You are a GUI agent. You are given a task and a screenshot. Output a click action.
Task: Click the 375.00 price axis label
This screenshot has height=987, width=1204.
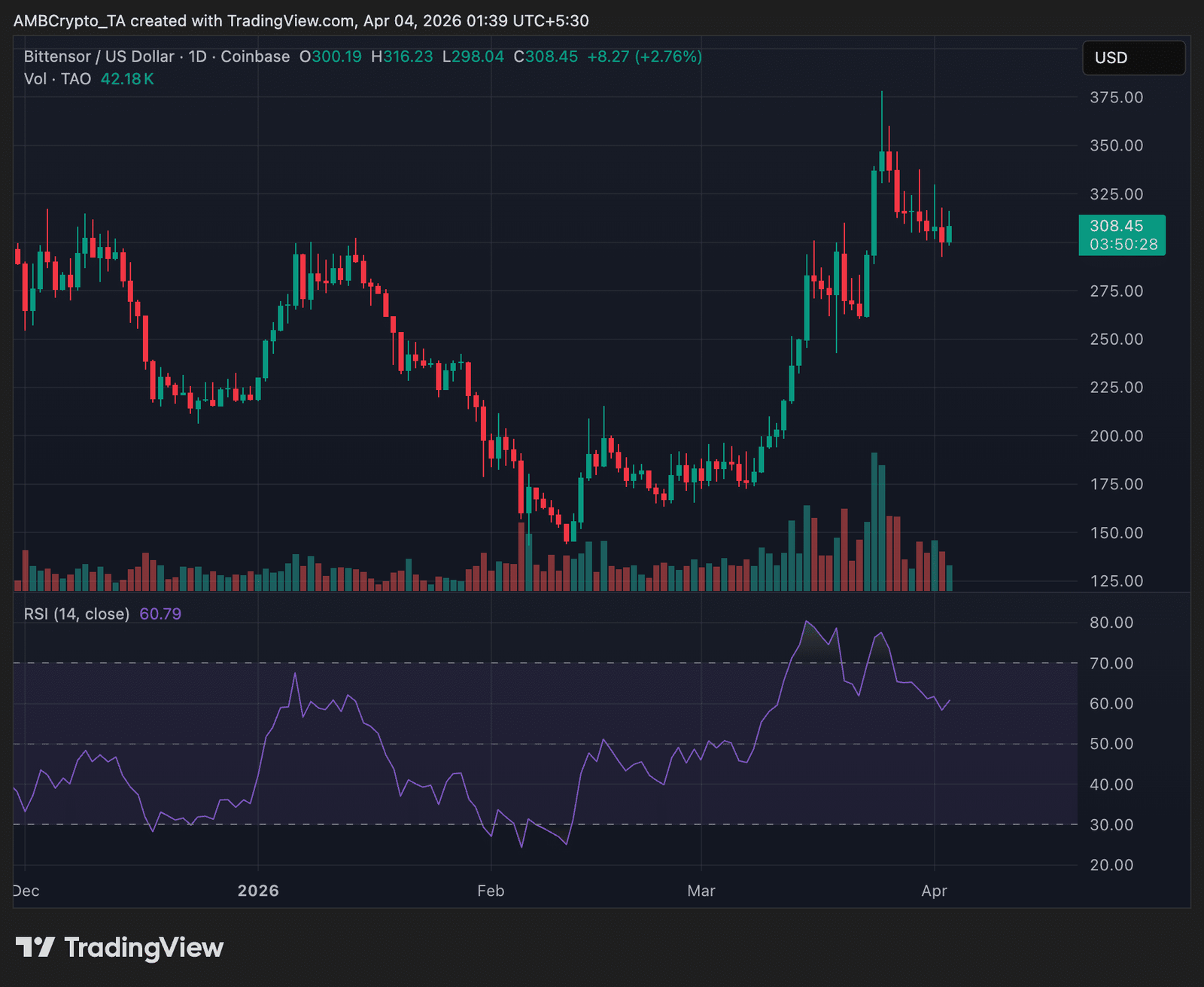click(1116, 97)
